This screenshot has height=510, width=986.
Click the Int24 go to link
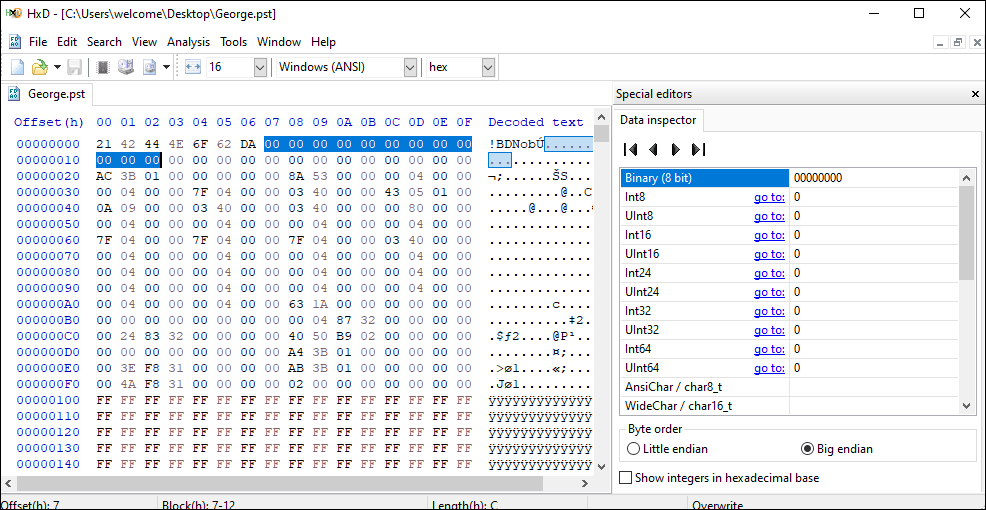pos(769,273)
